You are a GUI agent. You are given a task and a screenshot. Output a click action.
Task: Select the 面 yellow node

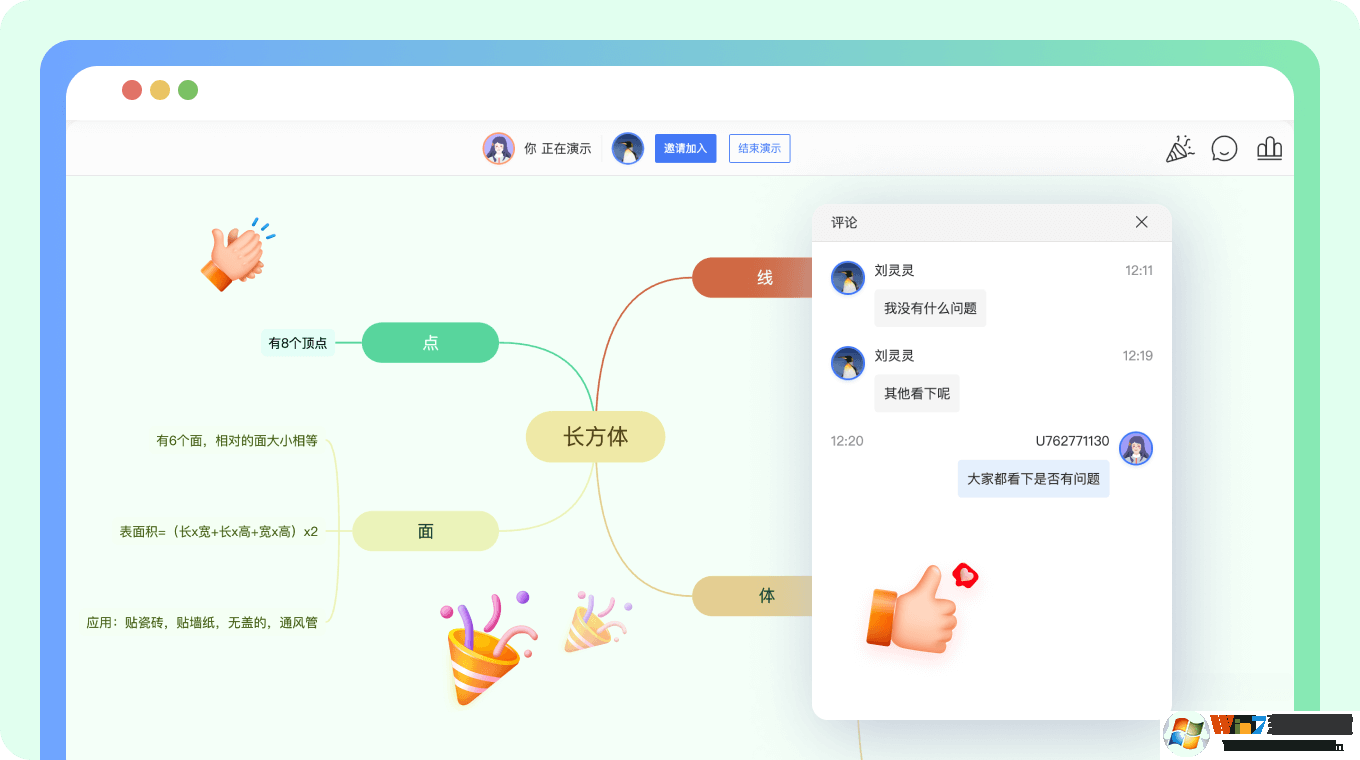[425, 531]
